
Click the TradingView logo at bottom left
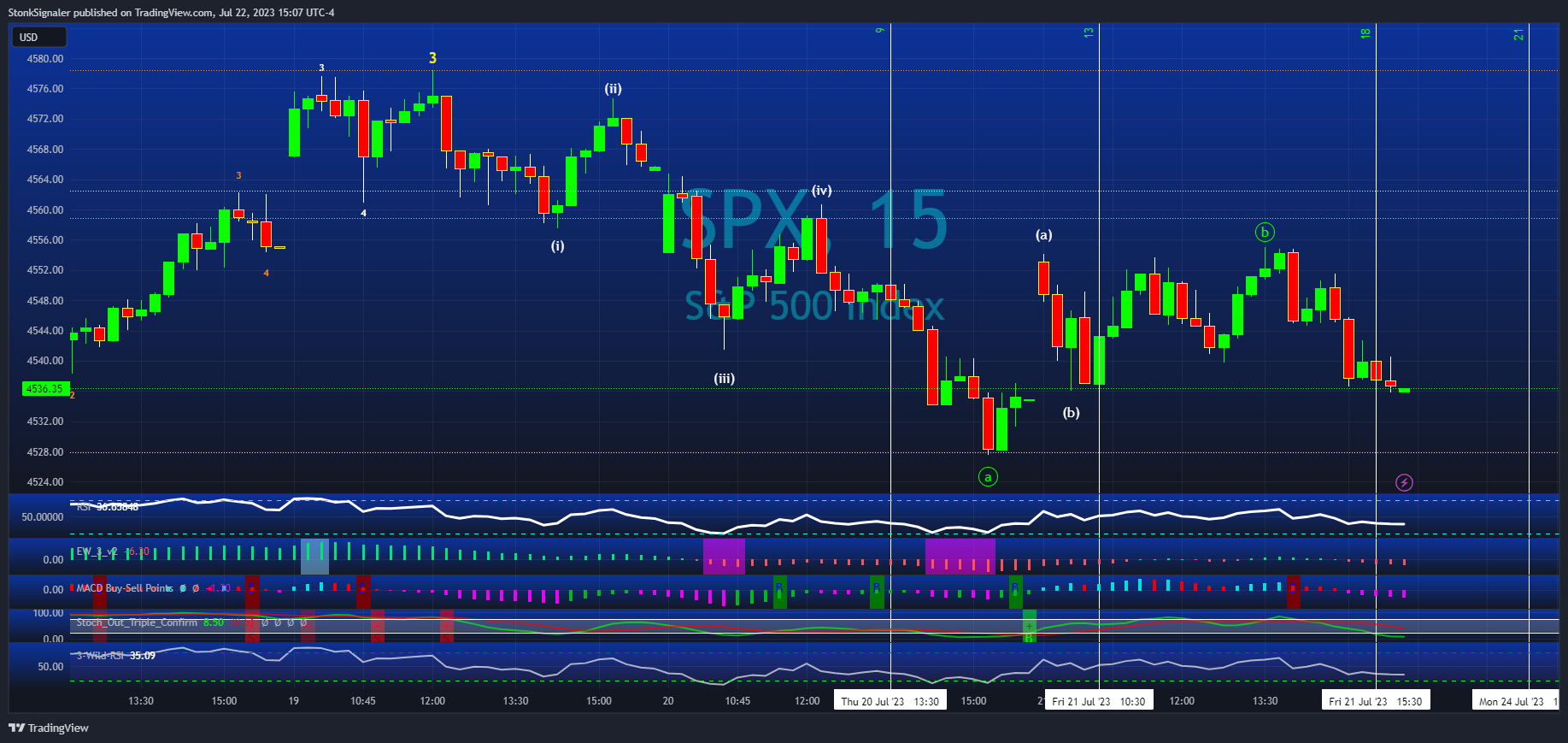49,728
